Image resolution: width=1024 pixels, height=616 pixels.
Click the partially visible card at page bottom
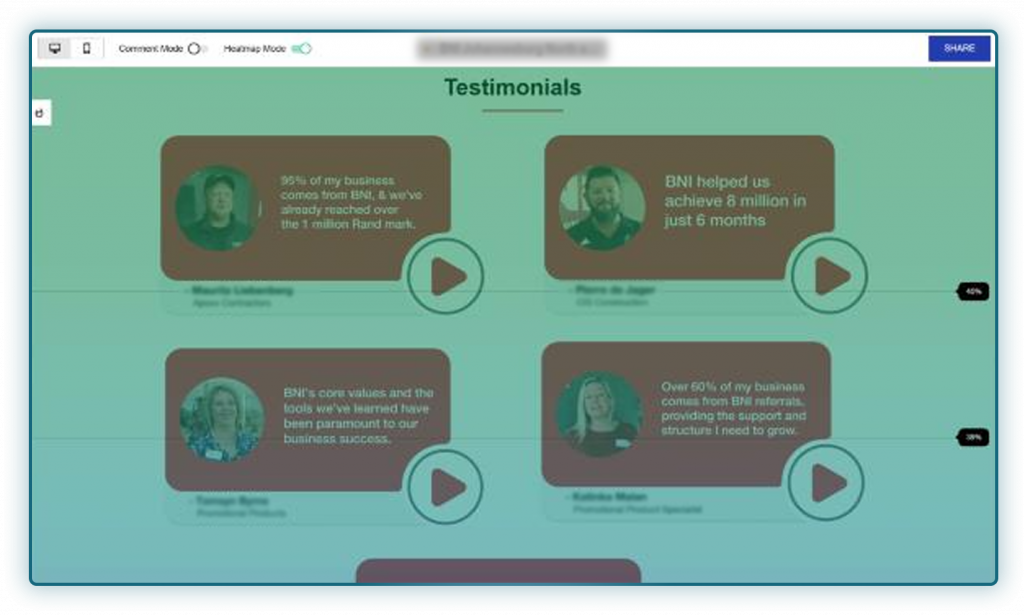(x=498, y=570)
